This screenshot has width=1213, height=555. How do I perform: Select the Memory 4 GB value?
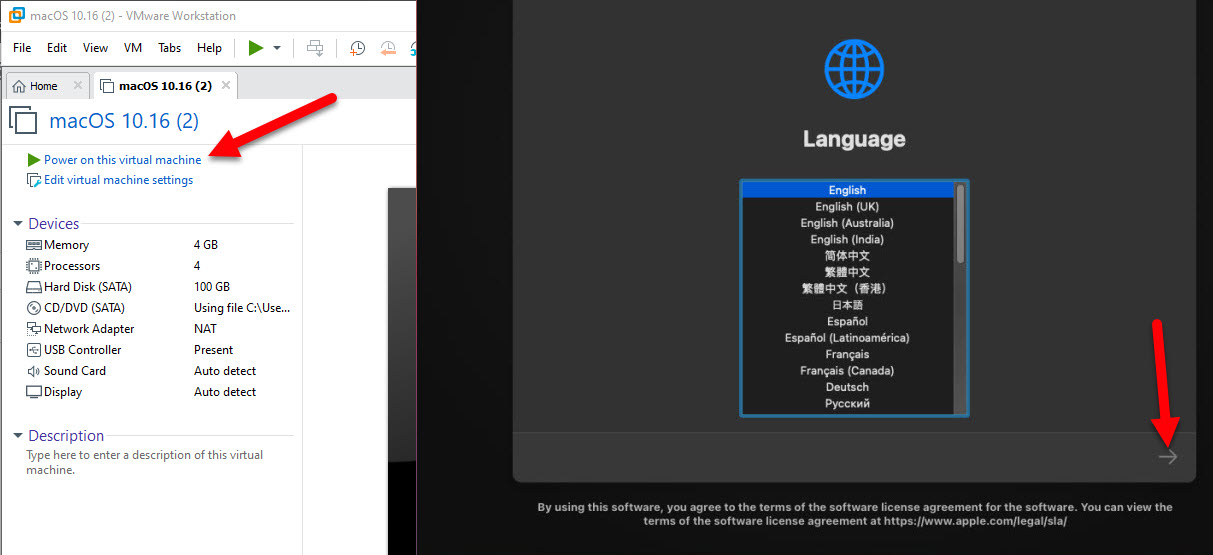[x=206, y=245]
